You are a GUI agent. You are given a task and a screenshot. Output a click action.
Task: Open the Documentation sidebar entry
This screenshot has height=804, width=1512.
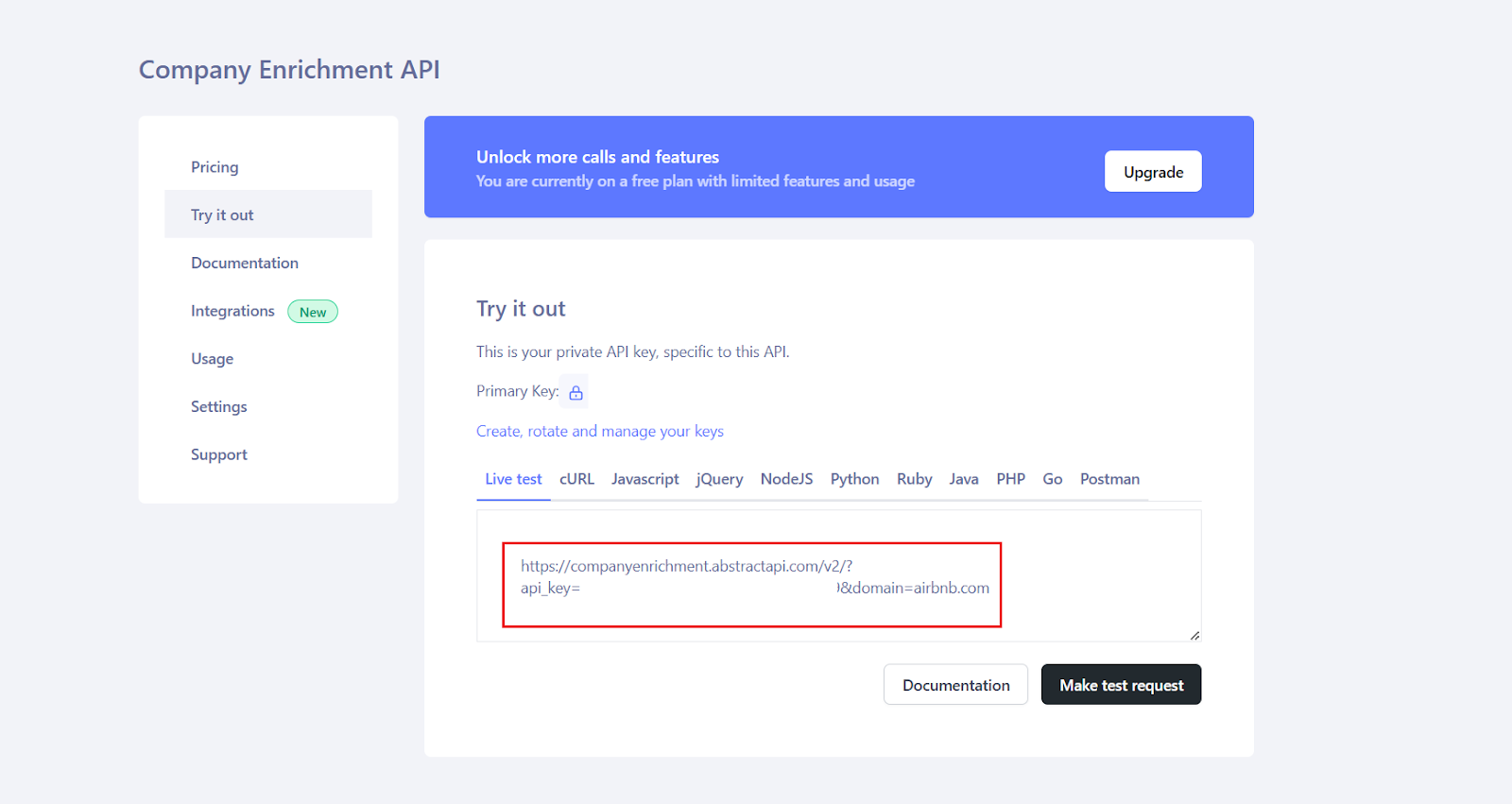pos(244,262)
